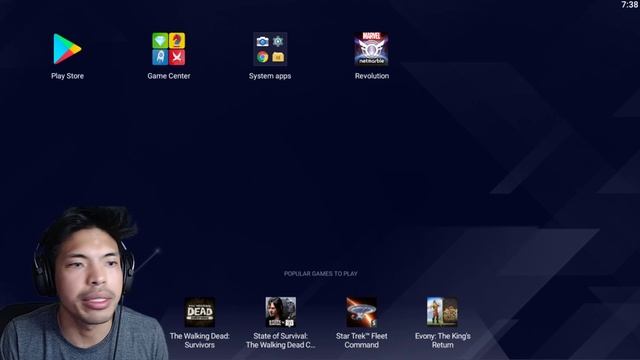This screenshot has width=640, height=360.
Task: Click "The Walking Dead: Survivors" text
Action: (200, 340)
